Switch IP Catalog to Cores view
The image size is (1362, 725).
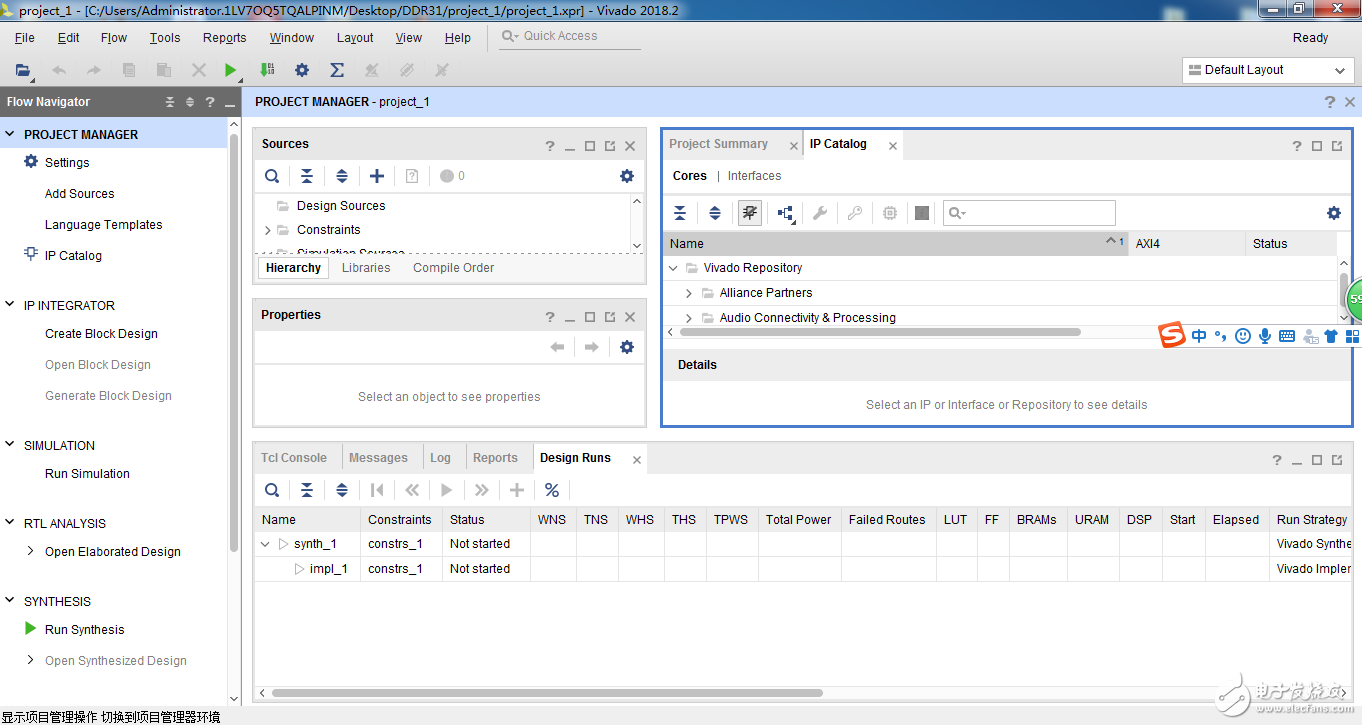point(690,176)
